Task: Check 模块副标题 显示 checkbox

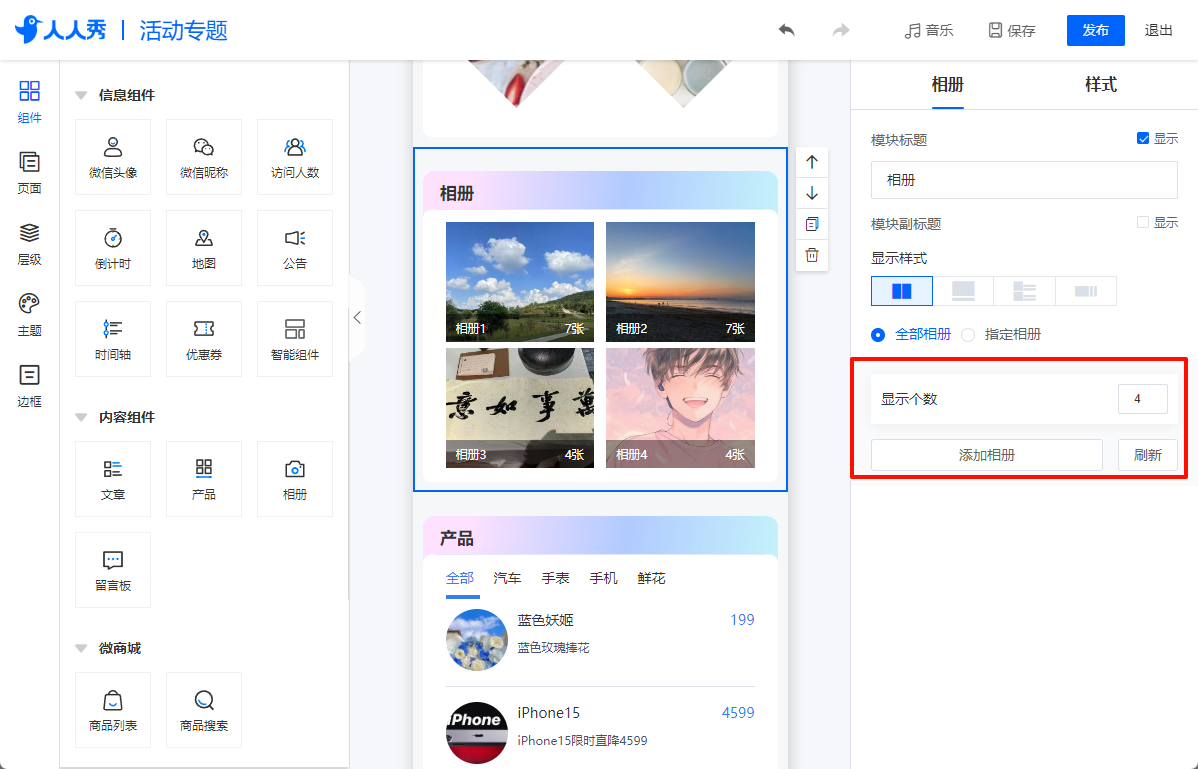Action: point(1143,222)
